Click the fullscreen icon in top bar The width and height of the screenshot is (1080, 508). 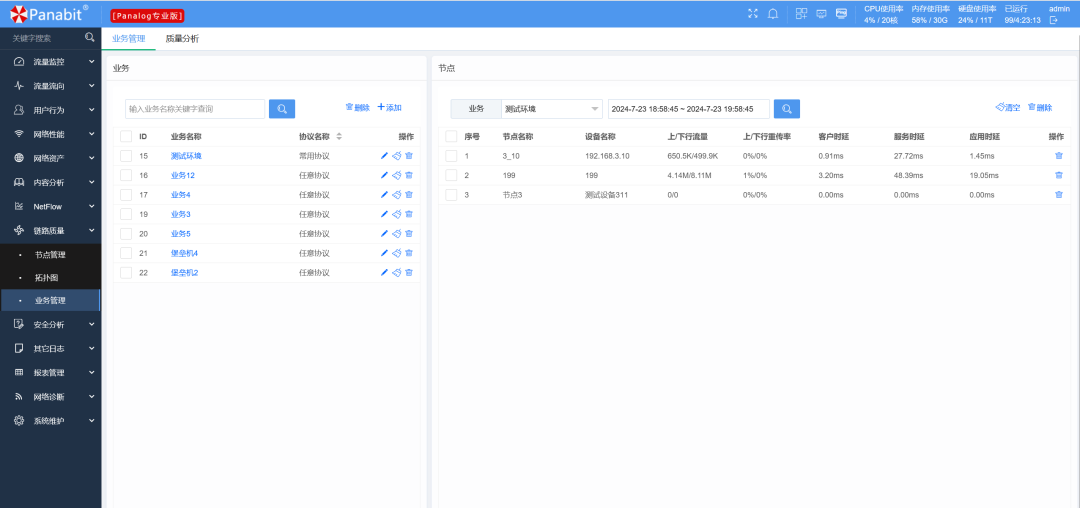[753, 14]
